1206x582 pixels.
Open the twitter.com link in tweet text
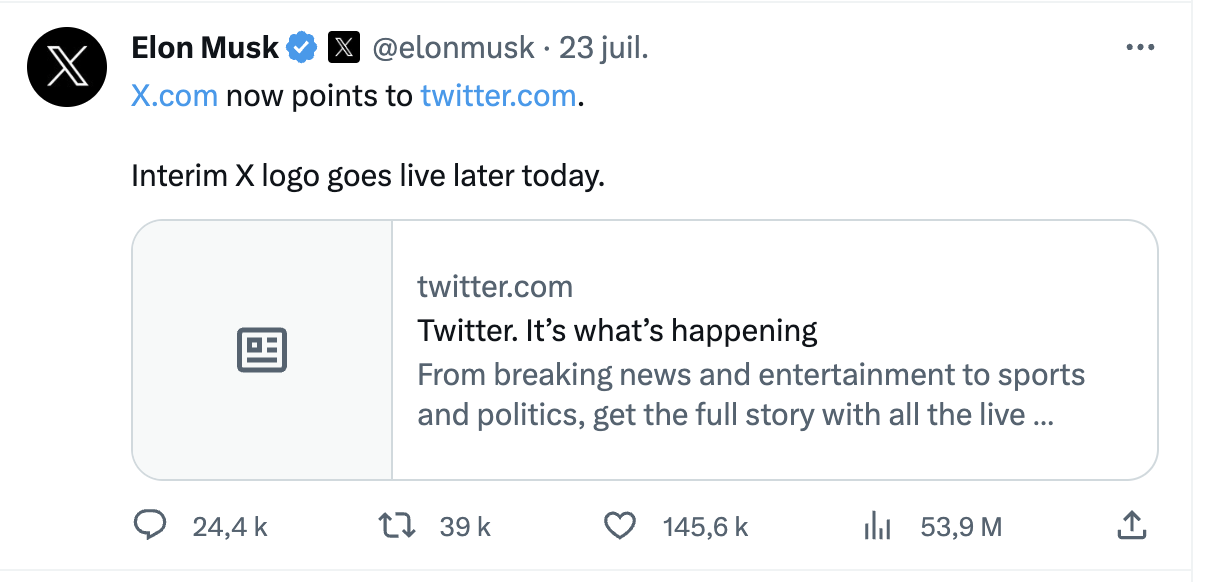point(498,96)
